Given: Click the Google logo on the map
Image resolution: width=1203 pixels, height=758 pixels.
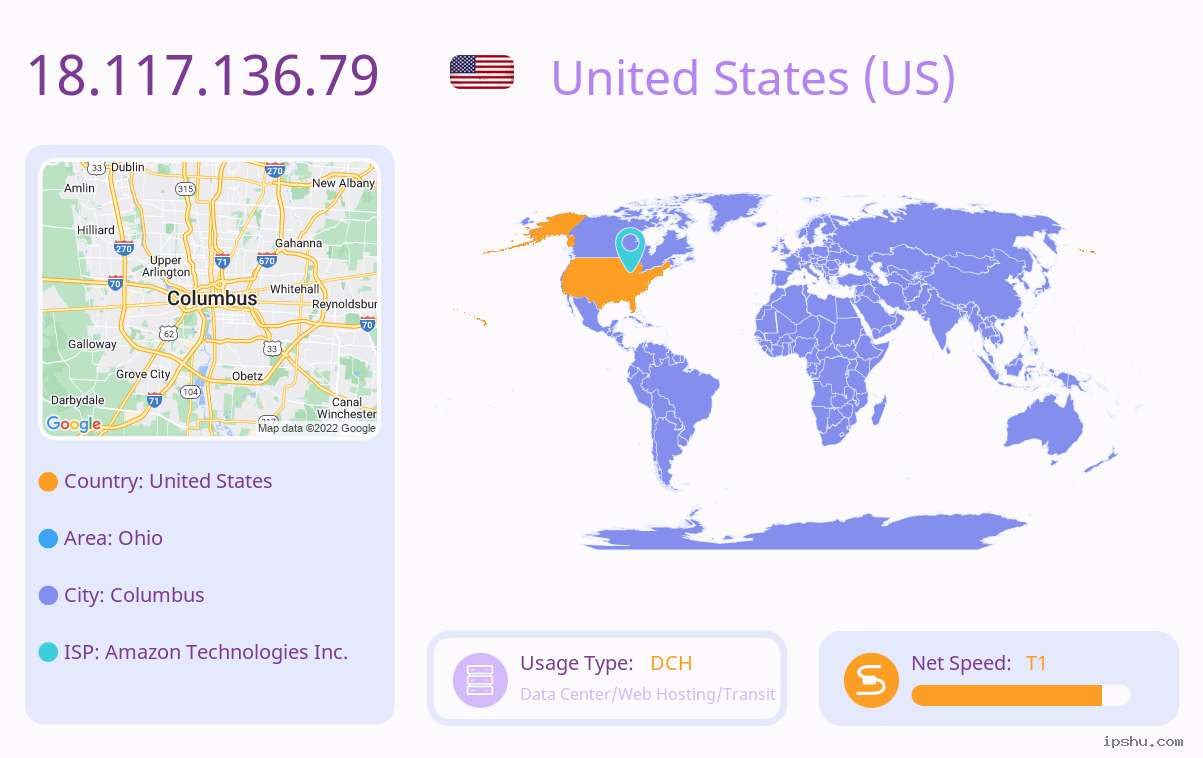Looking at the screenshot, I should (73, 424).
